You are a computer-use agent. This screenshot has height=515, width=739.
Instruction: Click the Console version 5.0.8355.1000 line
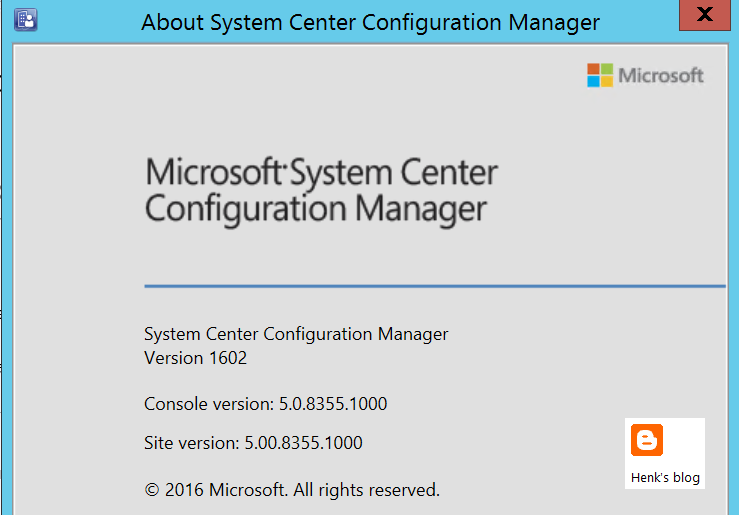[265, 404]
